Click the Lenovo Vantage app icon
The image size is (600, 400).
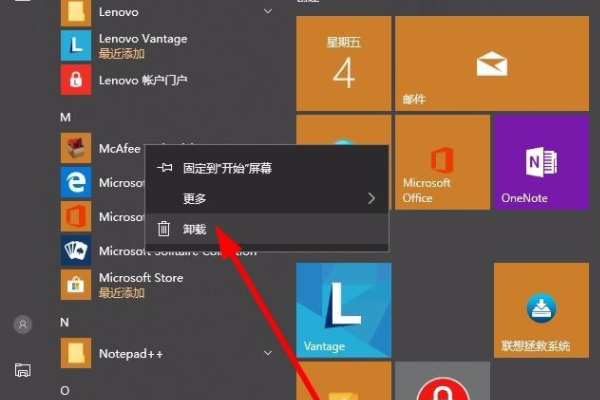[x=76, y=46]
